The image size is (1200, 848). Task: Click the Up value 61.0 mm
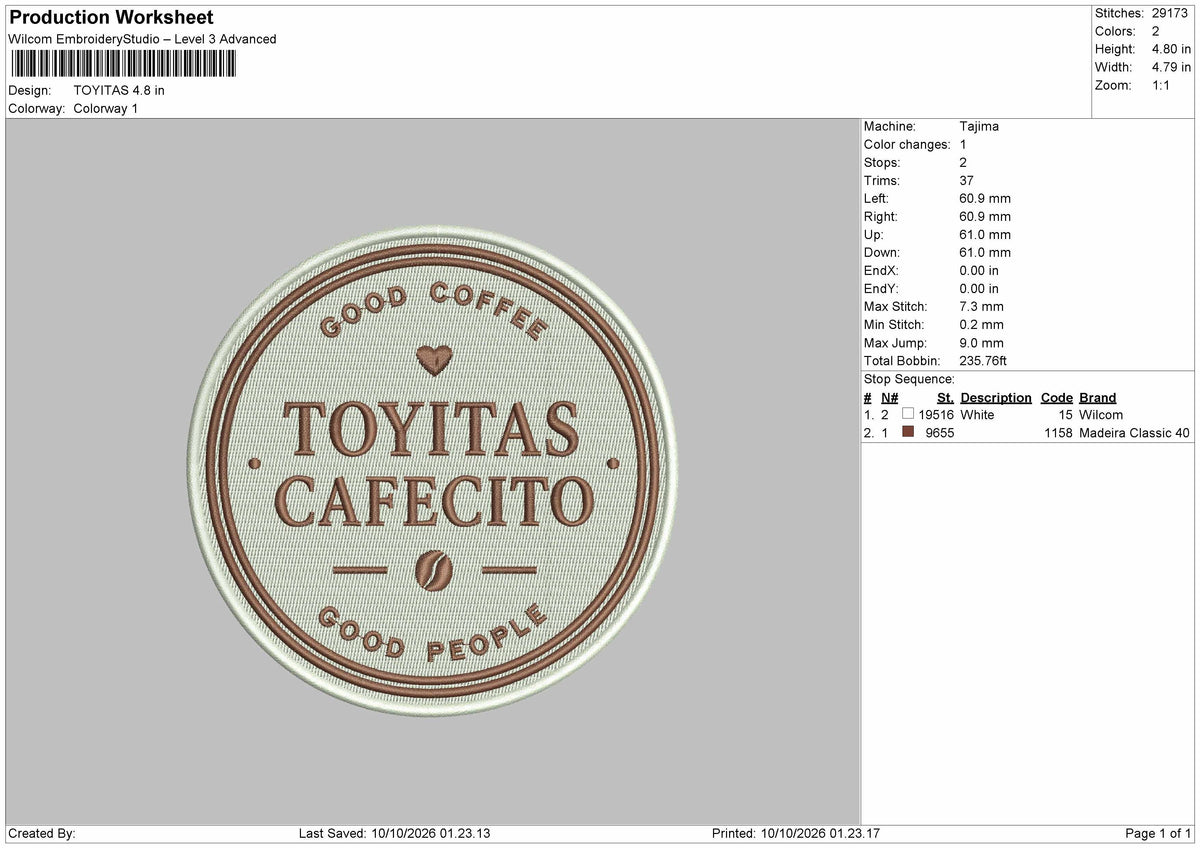click(x=985, y=234)
